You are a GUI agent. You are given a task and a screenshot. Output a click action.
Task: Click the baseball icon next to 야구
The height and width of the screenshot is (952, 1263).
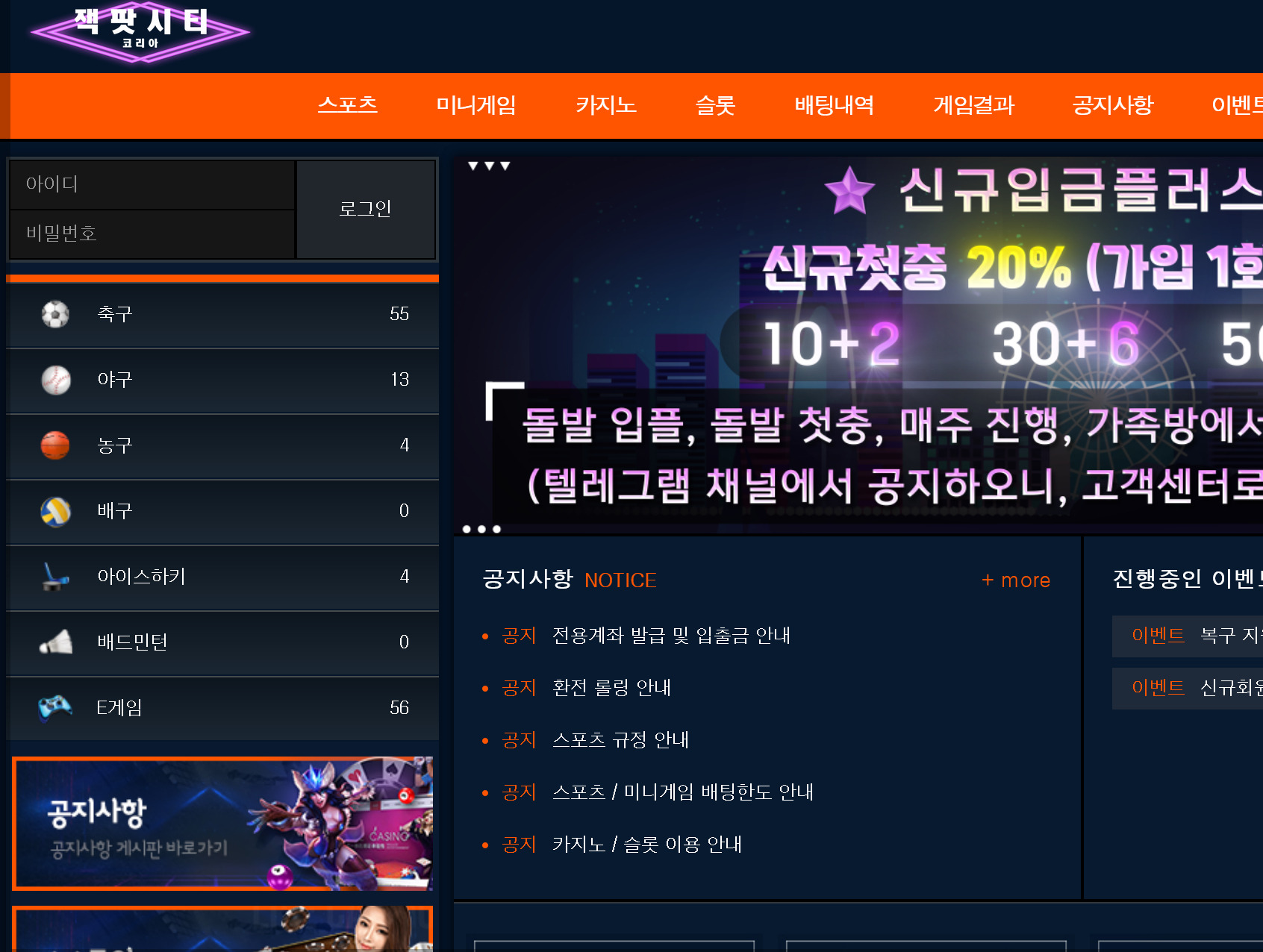[56, 379]
